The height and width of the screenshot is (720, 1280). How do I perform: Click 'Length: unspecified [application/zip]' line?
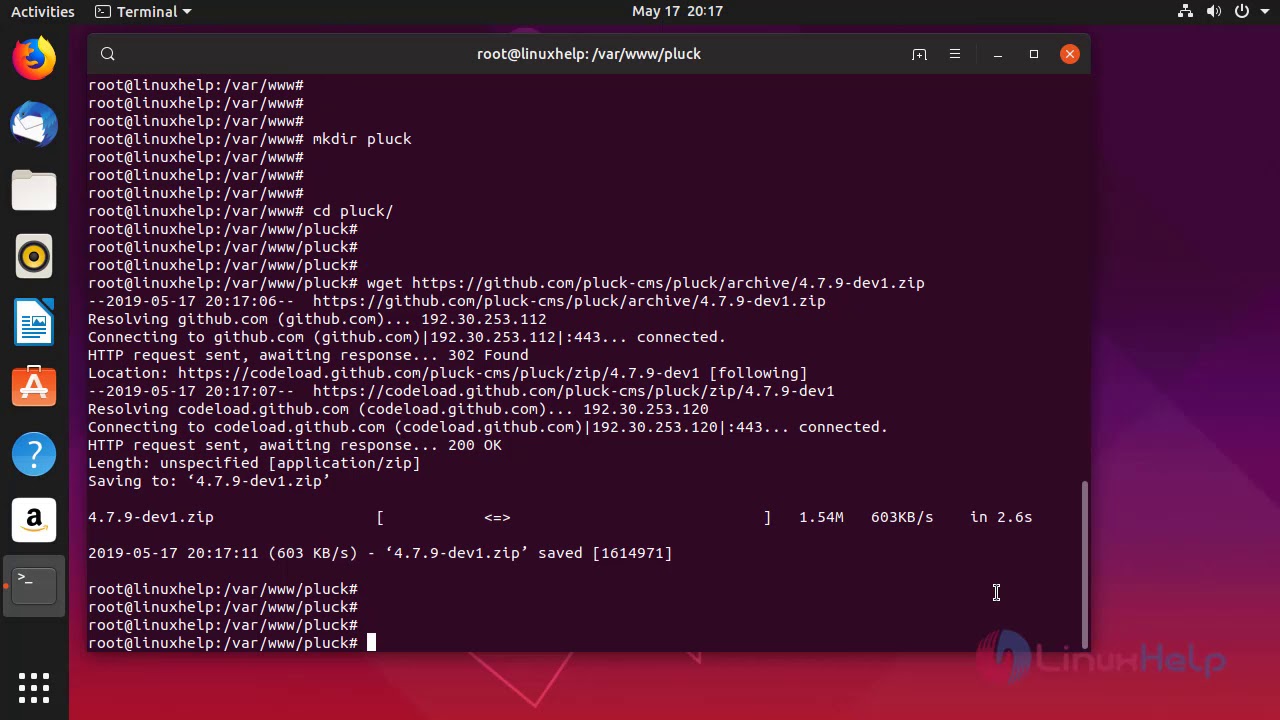254,463
